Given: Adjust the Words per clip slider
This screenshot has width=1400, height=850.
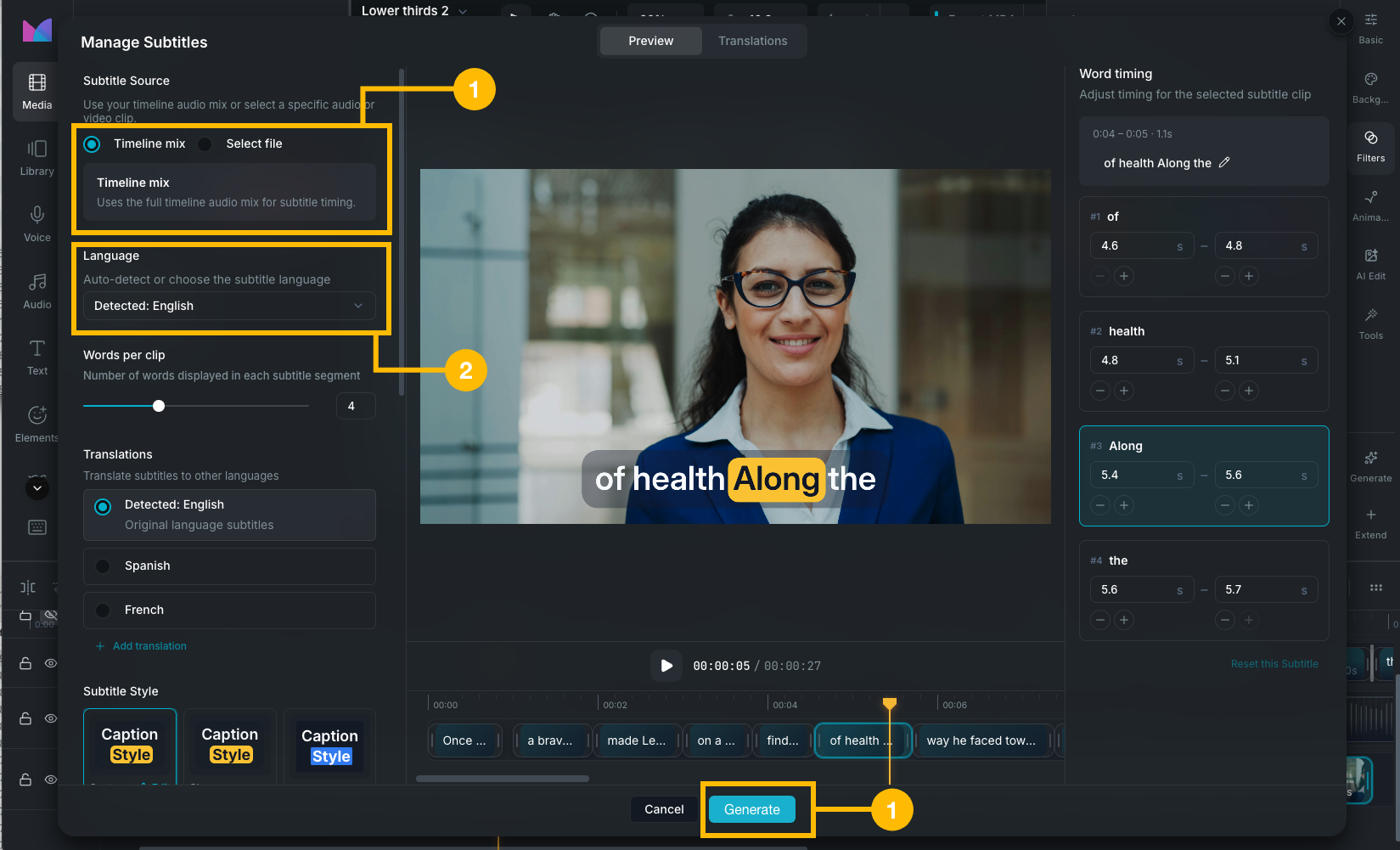Looking at the screenshot, I should point(159,406).
